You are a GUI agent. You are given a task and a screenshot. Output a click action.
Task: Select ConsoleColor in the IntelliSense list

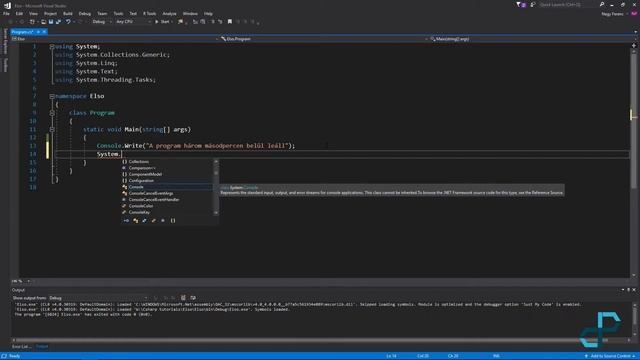167,206
